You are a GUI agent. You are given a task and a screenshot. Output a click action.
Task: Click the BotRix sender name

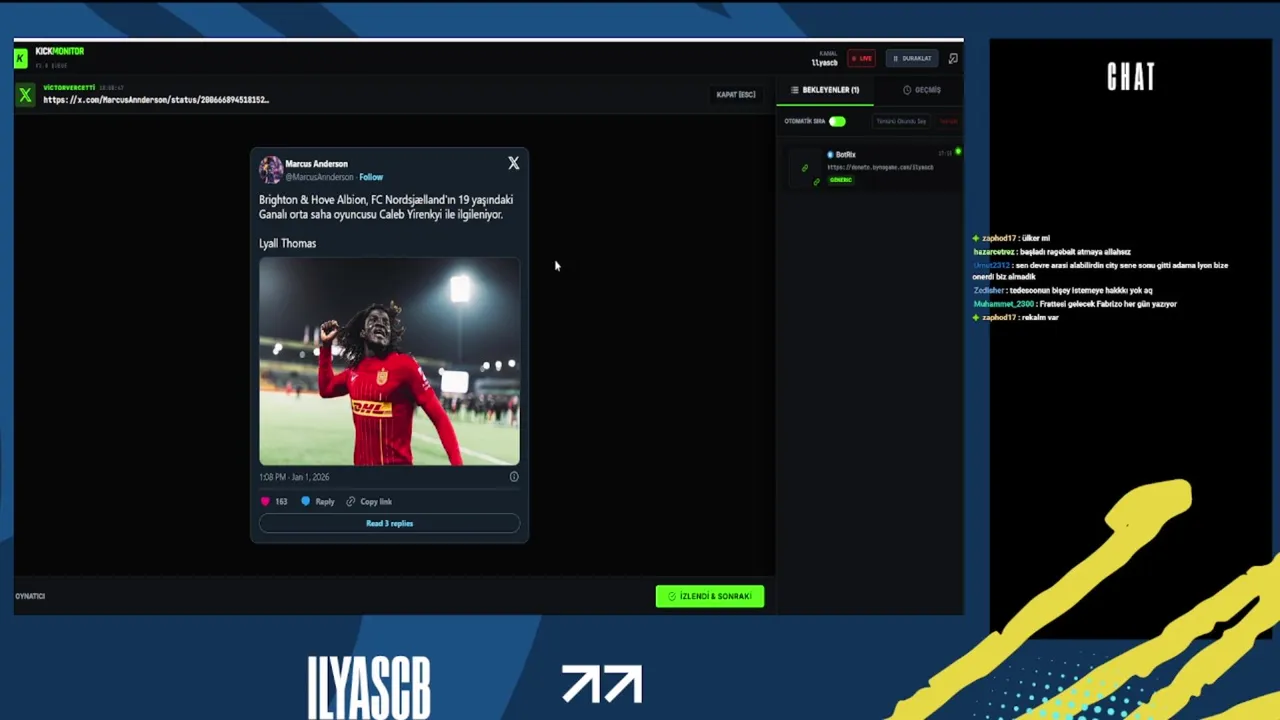(x=845, y=155)
